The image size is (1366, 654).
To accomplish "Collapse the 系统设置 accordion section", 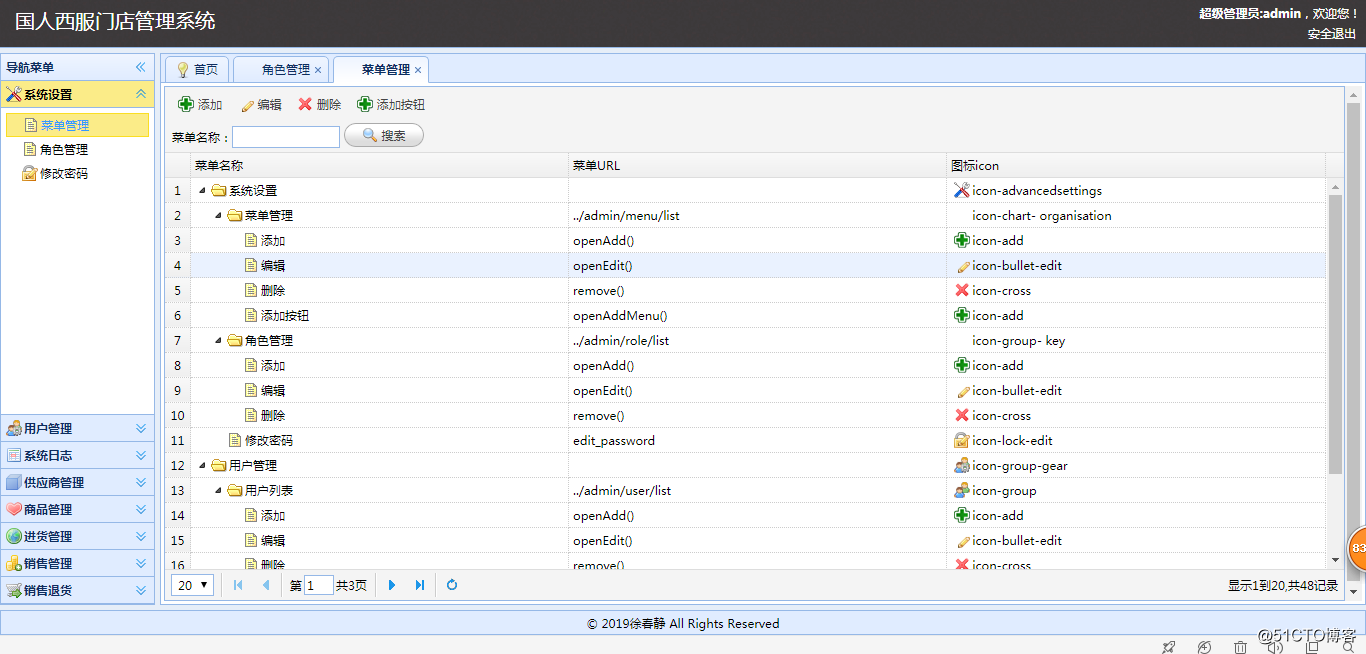I will click(x=141, y=94).
